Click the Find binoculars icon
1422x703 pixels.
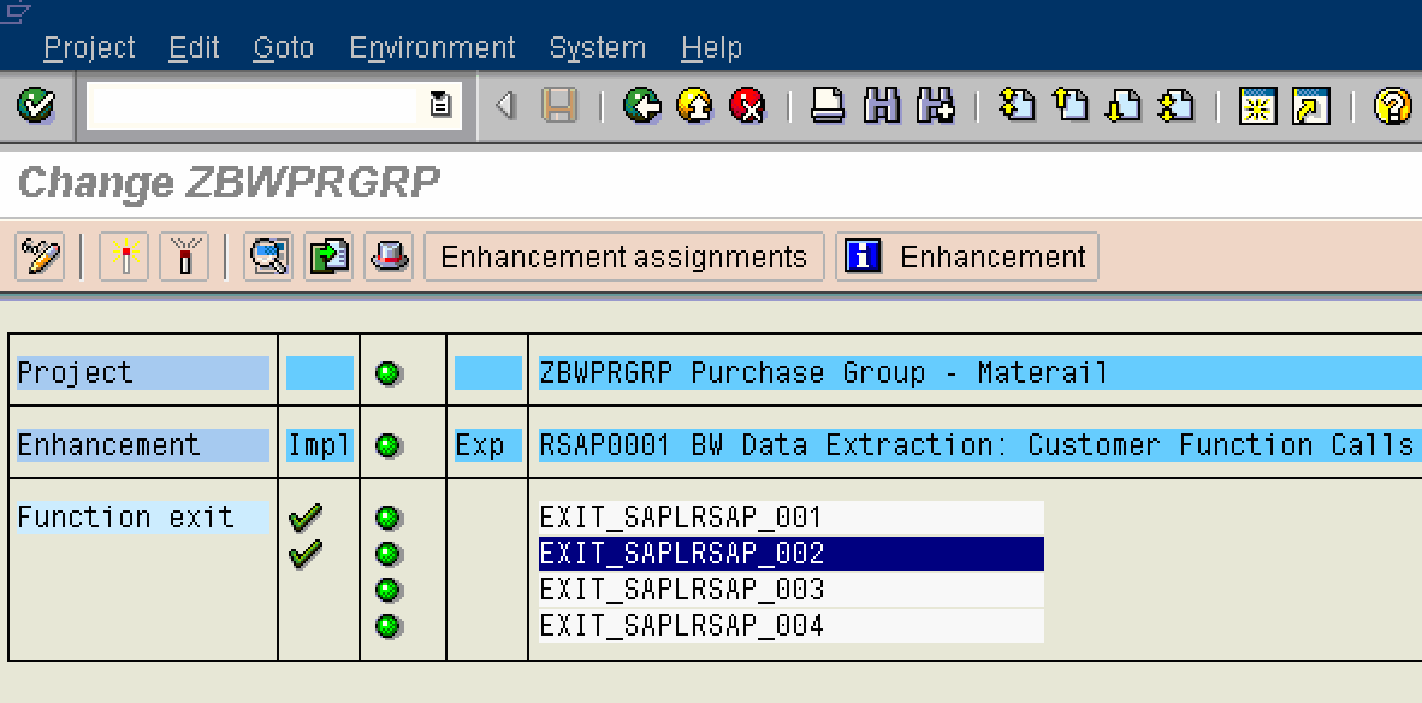(881, 106)
